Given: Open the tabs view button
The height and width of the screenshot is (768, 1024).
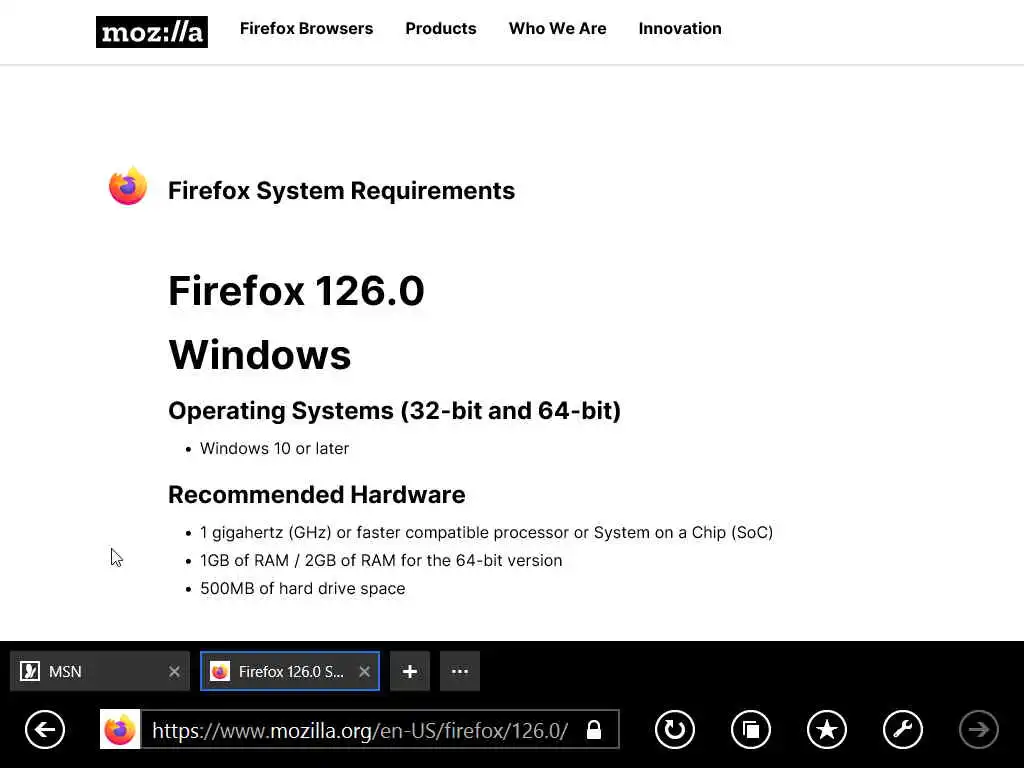Looking at the screenshot, I should (x=751, y=729).
